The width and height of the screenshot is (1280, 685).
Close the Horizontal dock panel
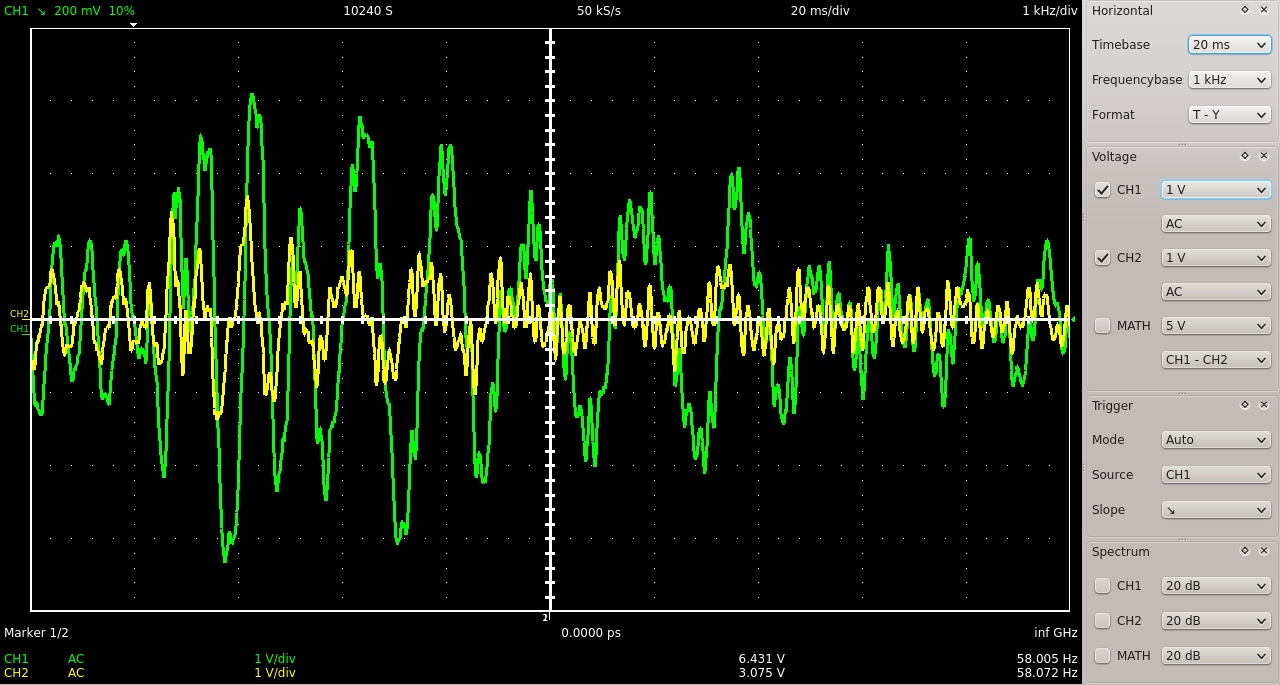pos(1264,10)
